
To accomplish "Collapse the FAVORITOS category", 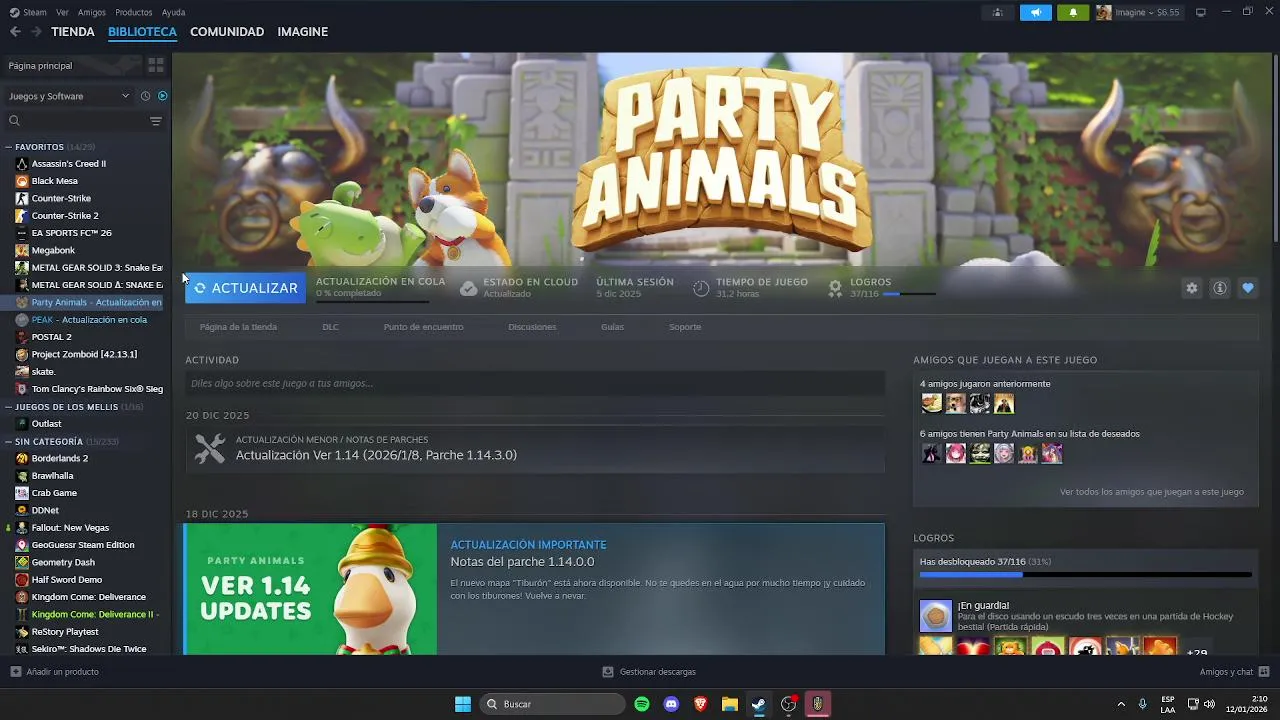I will click(x=9, y=147).
